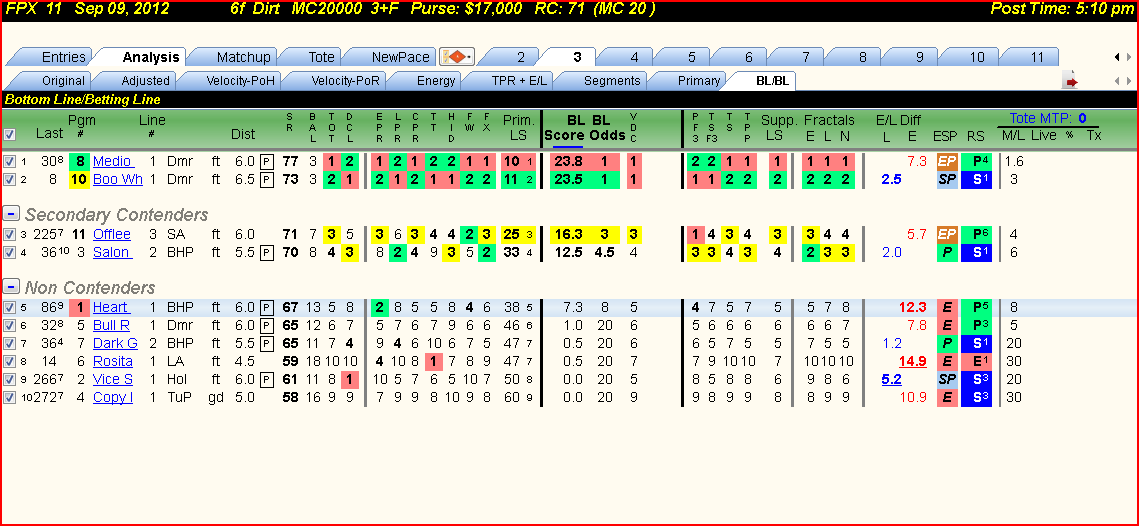Collapse the Secondary Contenders group
The width and height of the screenshot is (1139, 526).
click(11, 214)
